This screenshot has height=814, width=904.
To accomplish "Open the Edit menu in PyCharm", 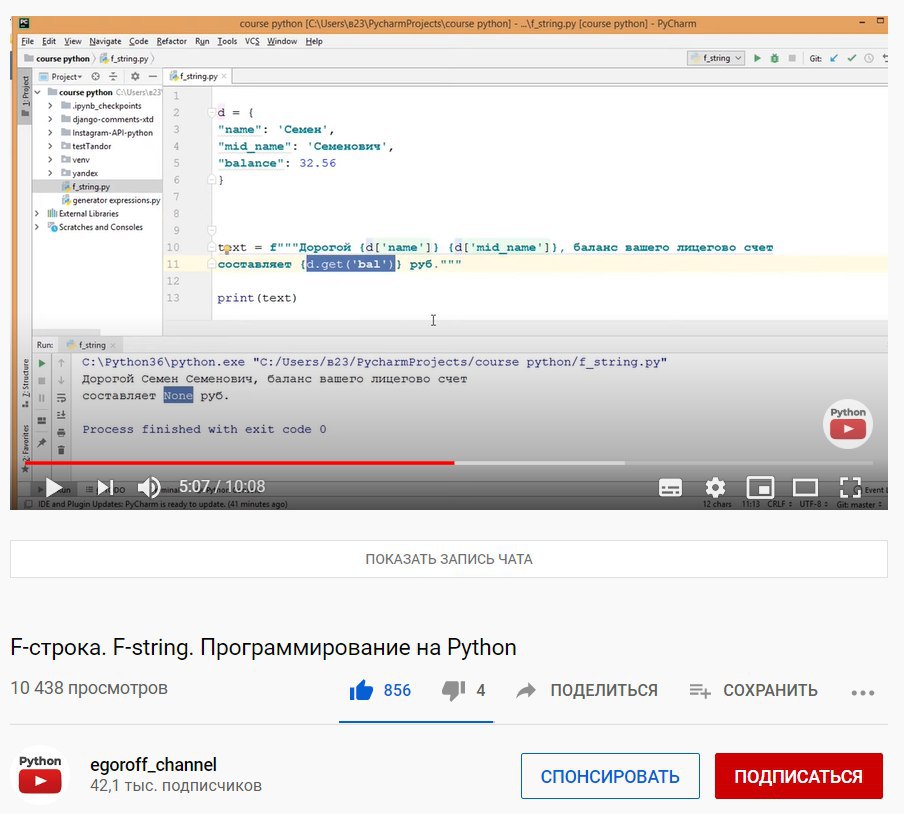I will click(49, 42).
